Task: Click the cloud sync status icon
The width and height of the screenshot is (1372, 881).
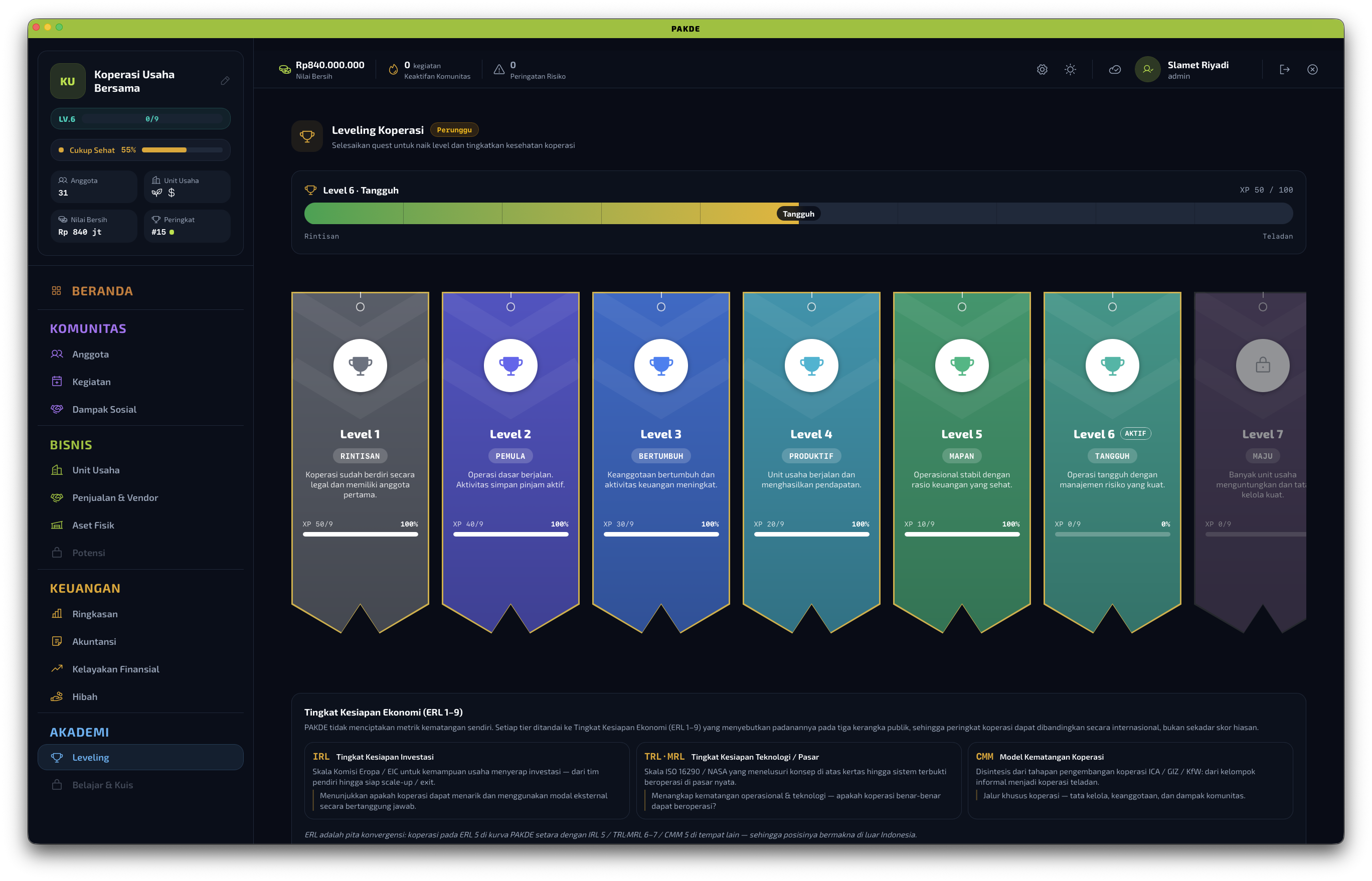Action: click(x=1115, y=69)
